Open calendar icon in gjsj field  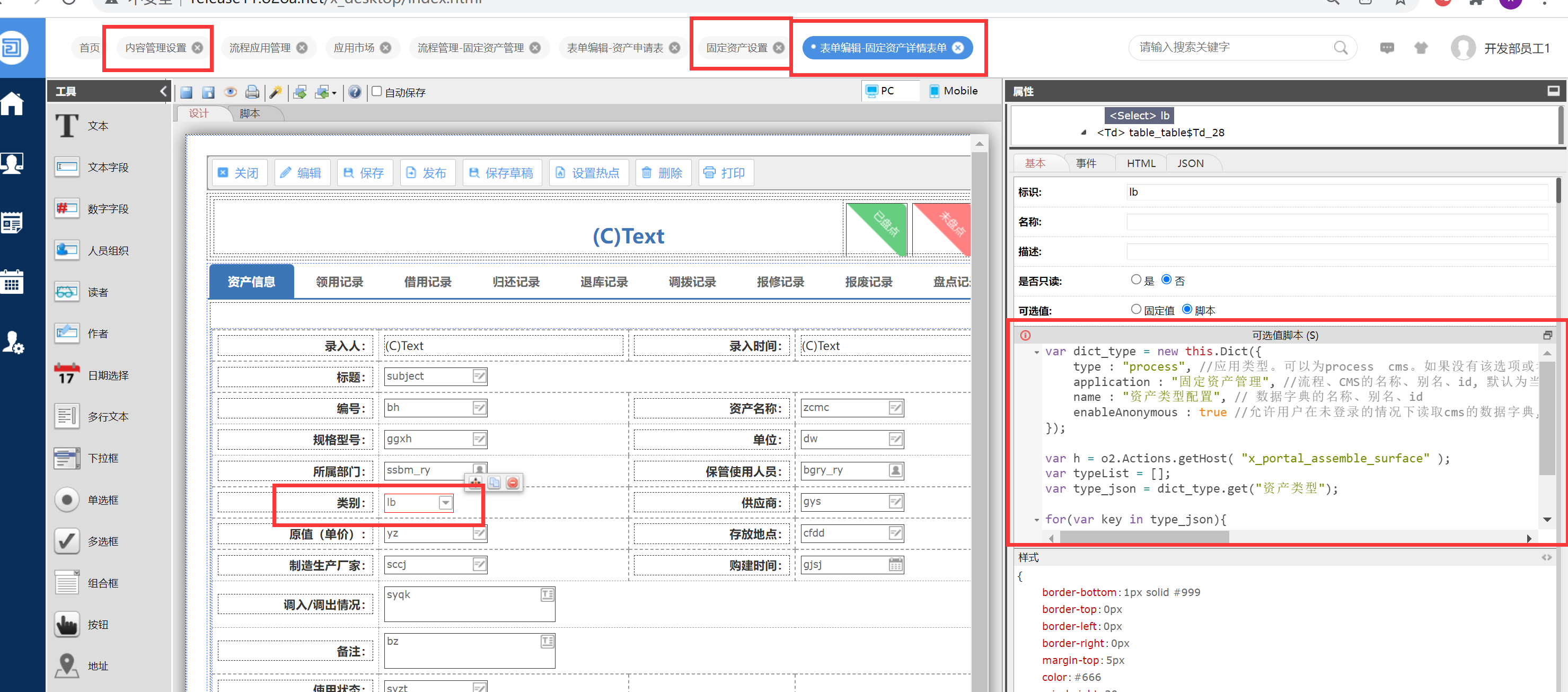click(x=895, y=565)
